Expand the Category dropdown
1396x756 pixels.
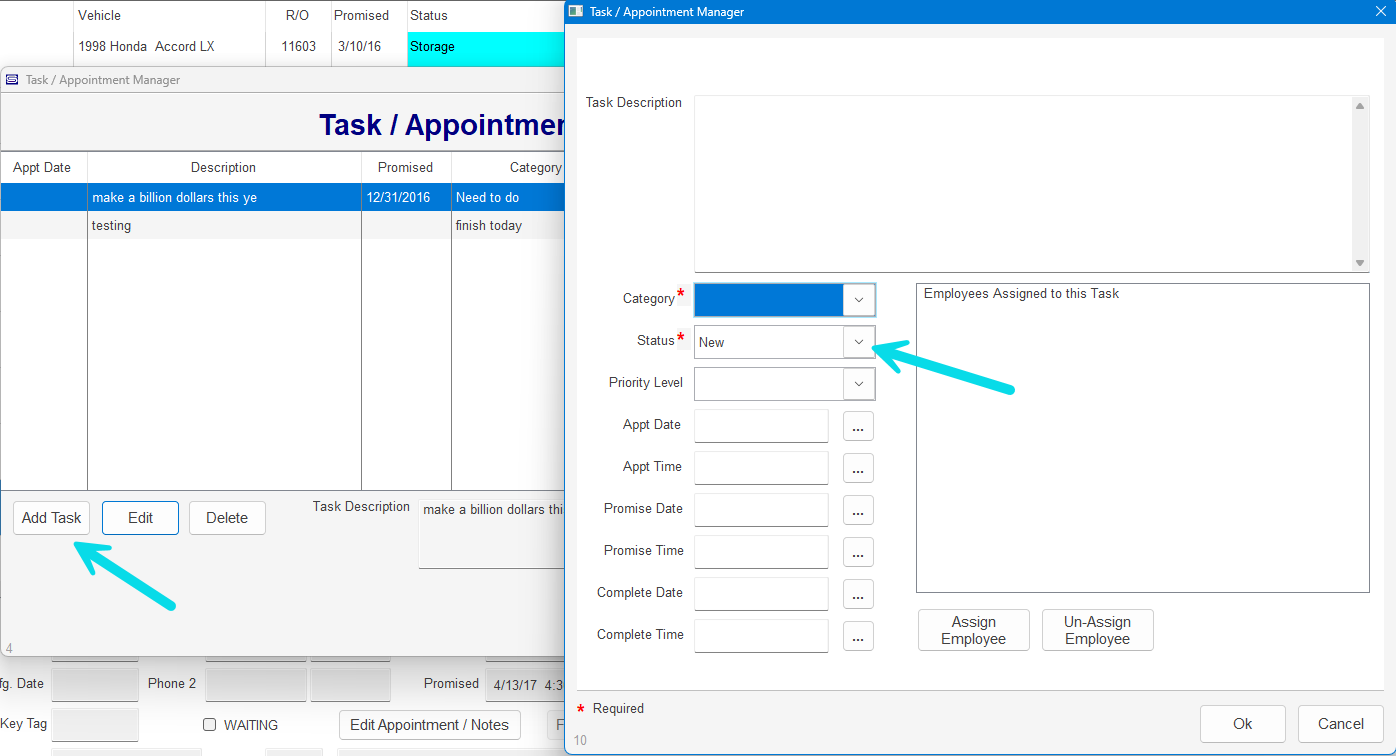coord(858,300)
